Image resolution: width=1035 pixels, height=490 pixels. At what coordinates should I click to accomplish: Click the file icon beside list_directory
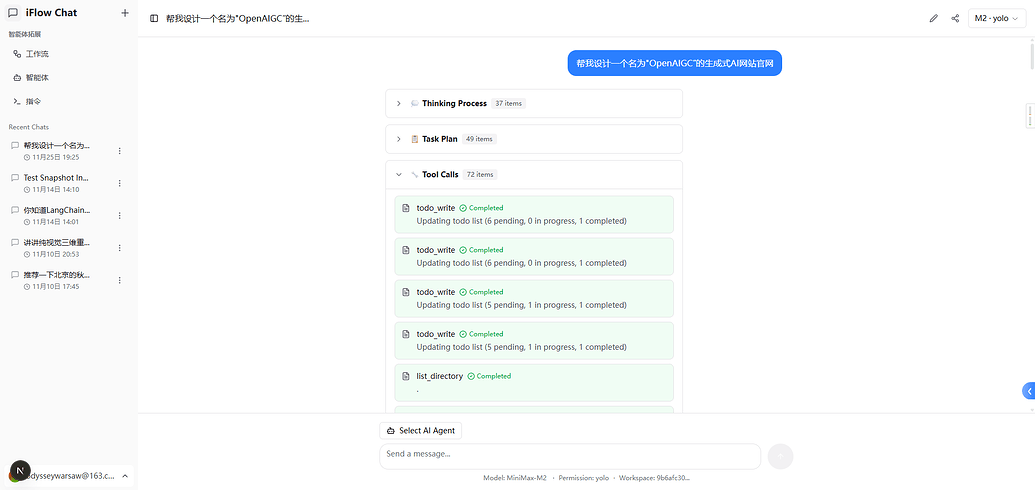tap(406, 376)
